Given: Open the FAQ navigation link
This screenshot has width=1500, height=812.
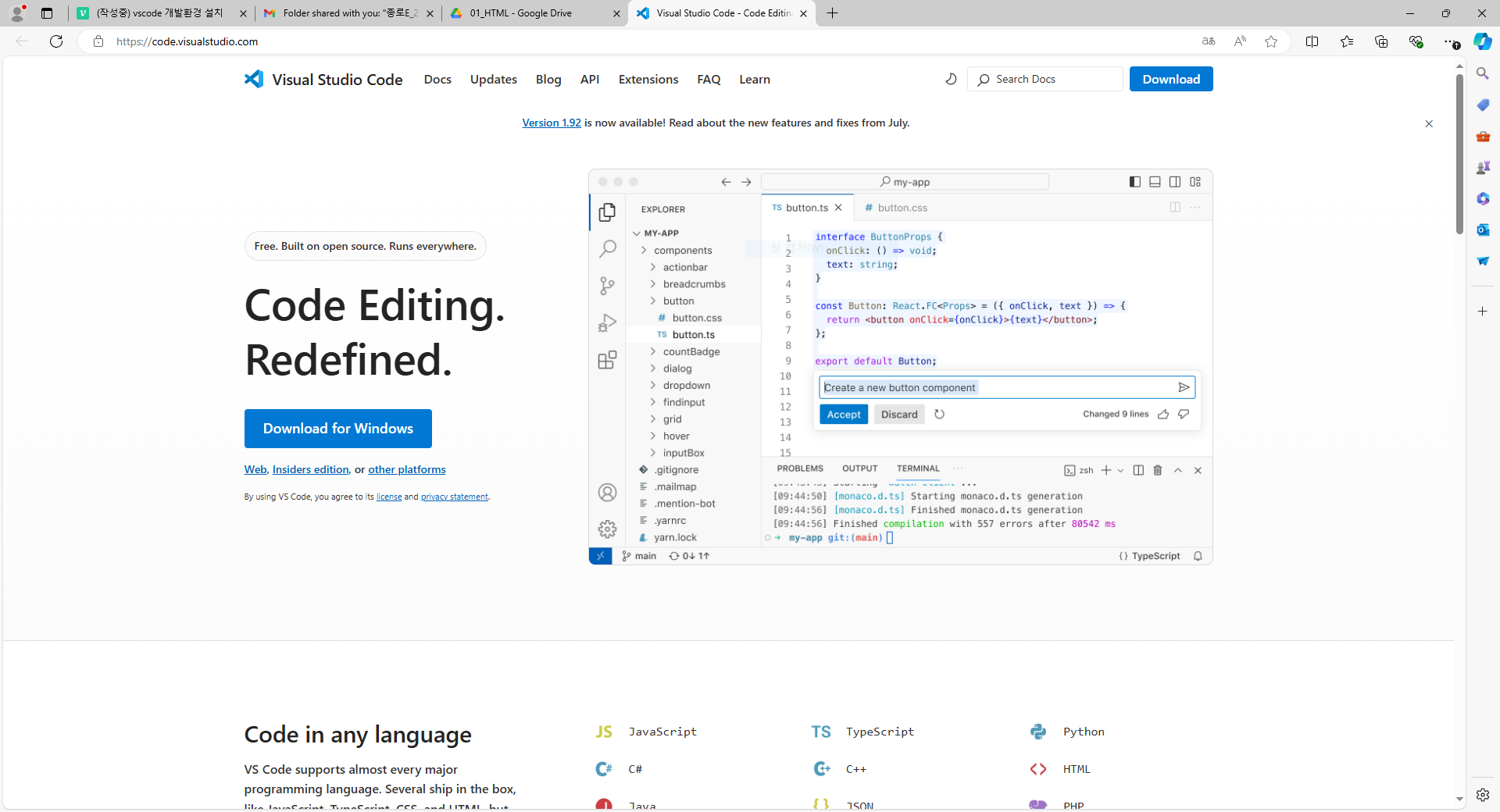Looking at the screenshot, I should click(709, 79).
